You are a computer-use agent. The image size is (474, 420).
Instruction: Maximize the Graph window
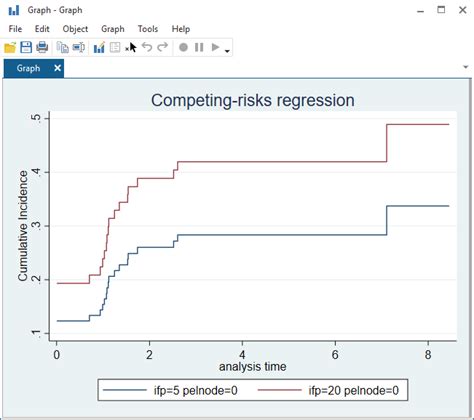click(441, 10)
